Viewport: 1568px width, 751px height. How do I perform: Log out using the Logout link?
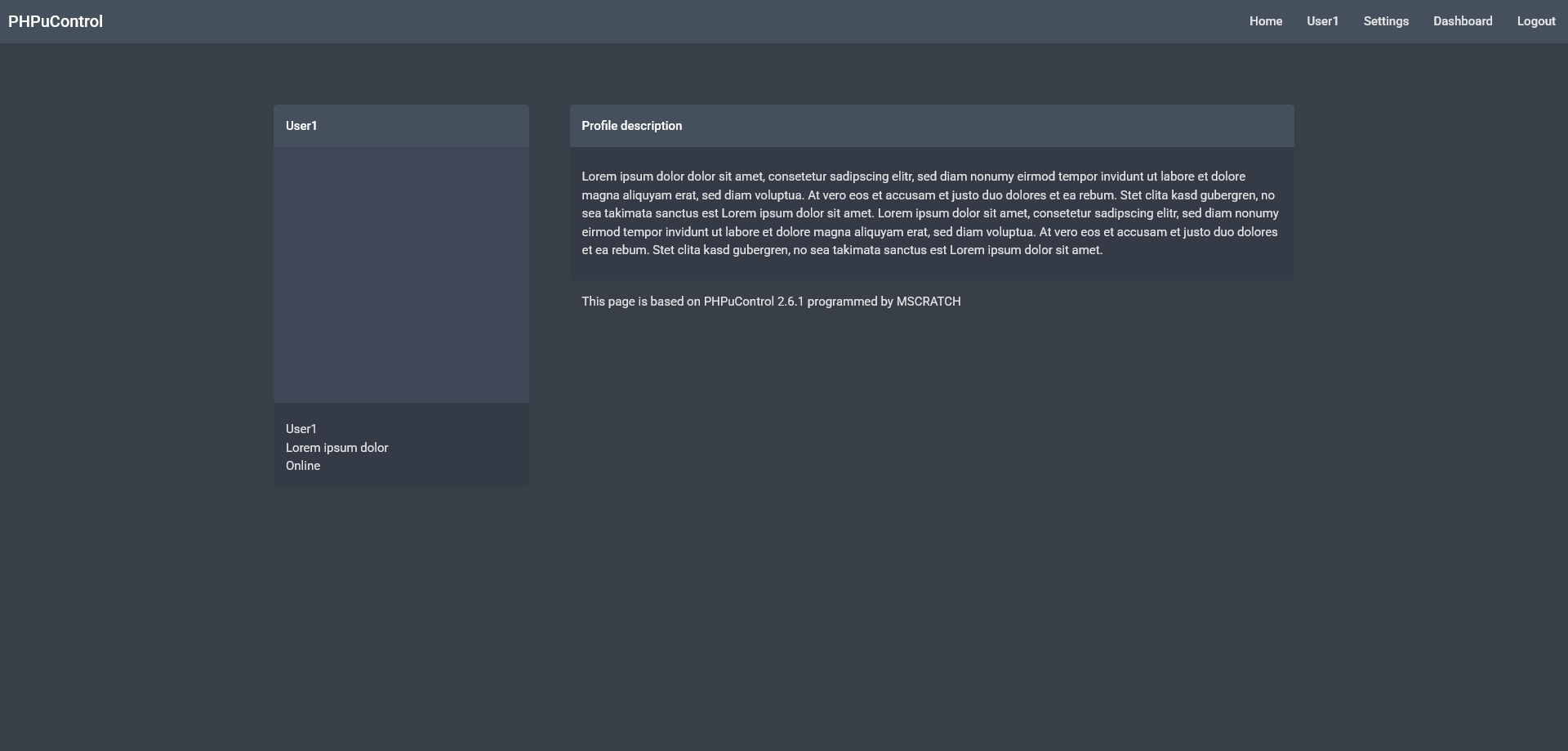pos(1535,21)
